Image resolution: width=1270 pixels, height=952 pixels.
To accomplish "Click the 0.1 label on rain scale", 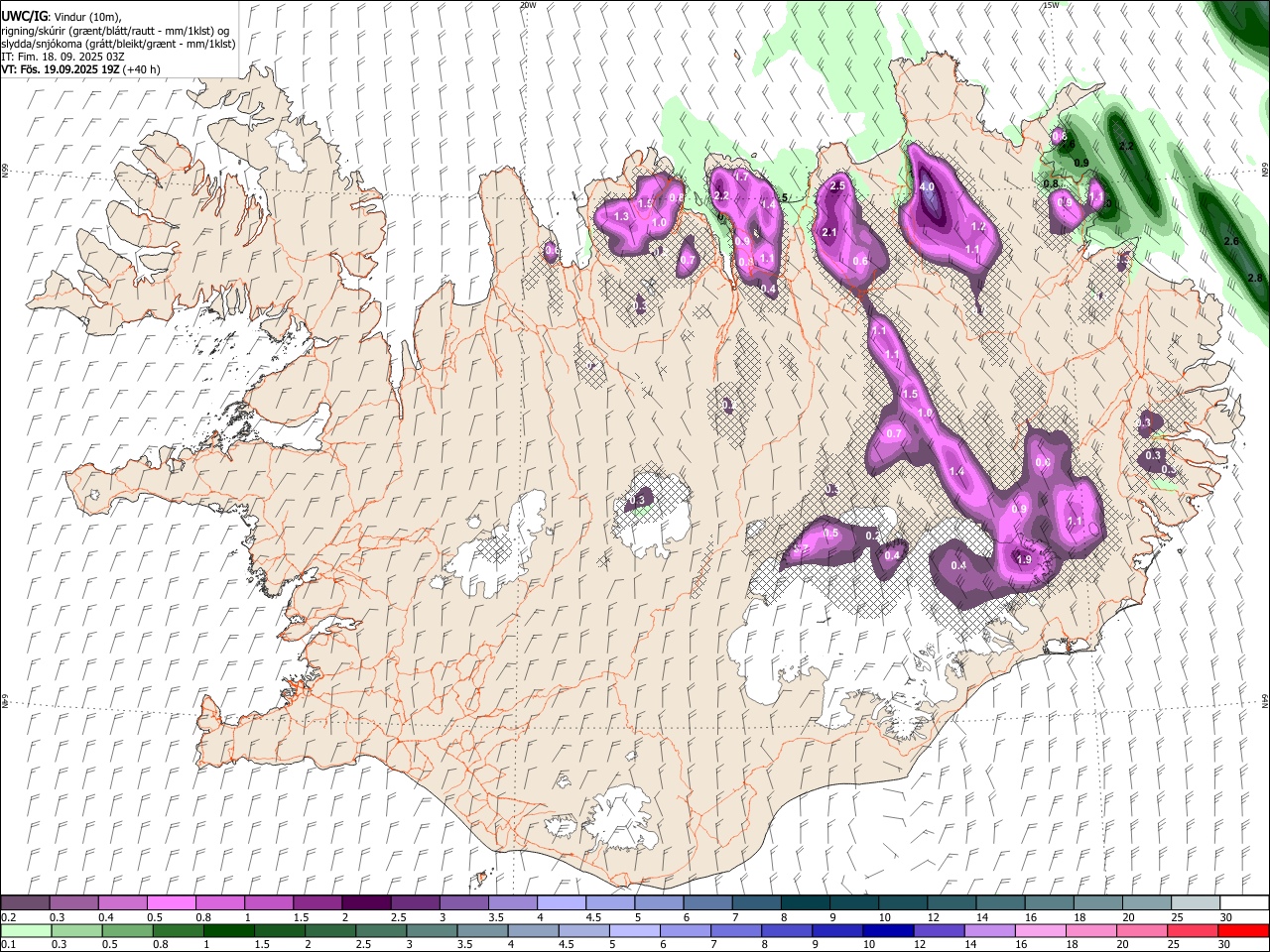I will coord(9,945).
